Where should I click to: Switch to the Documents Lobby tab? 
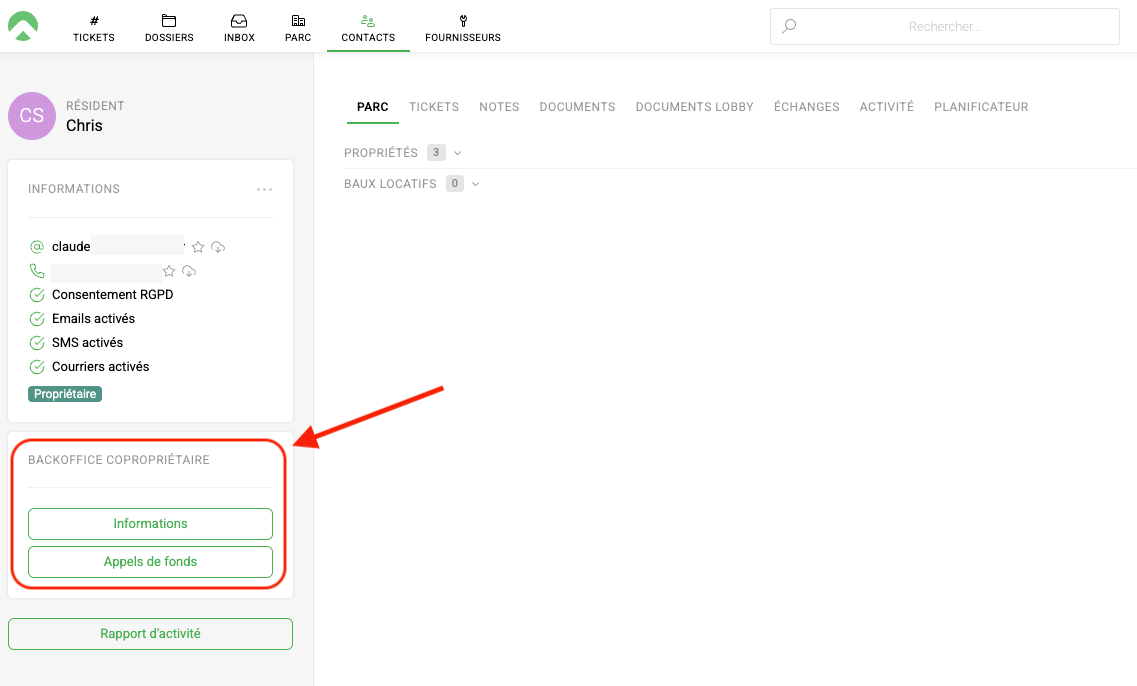(x=694, y=107)
